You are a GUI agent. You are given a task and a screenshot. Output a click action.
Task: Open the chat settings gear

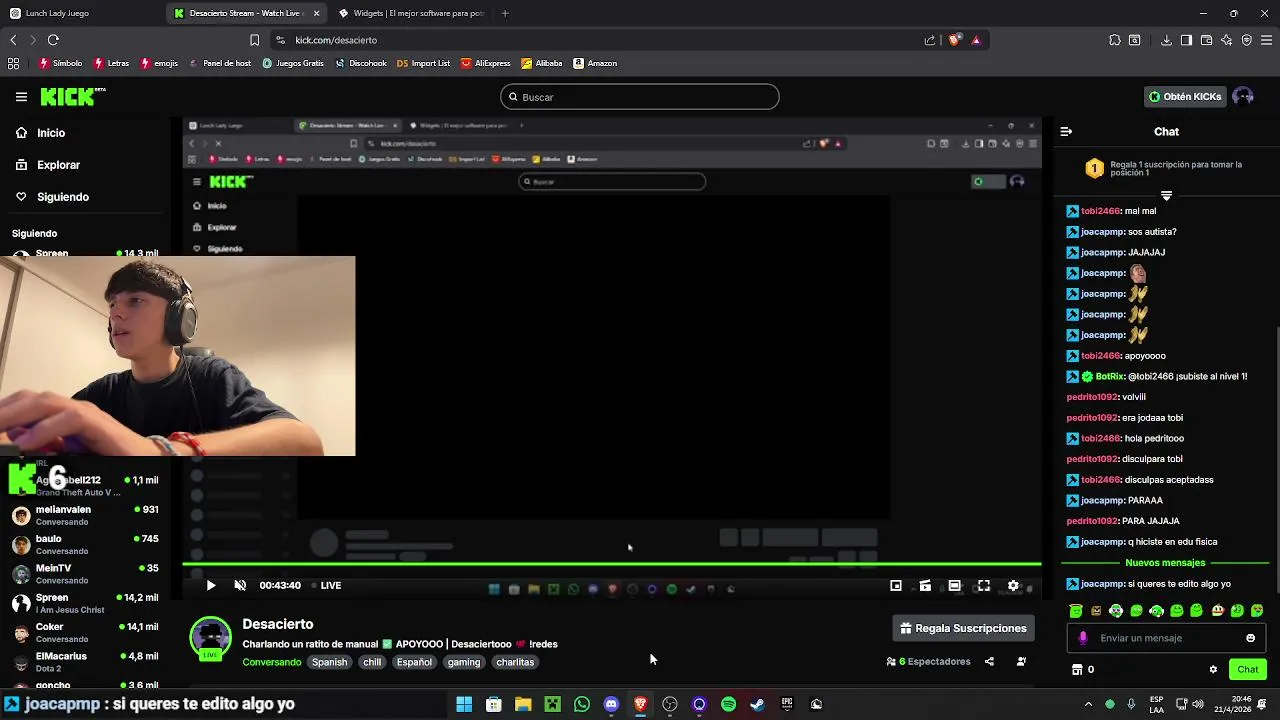coord(1213,670)
